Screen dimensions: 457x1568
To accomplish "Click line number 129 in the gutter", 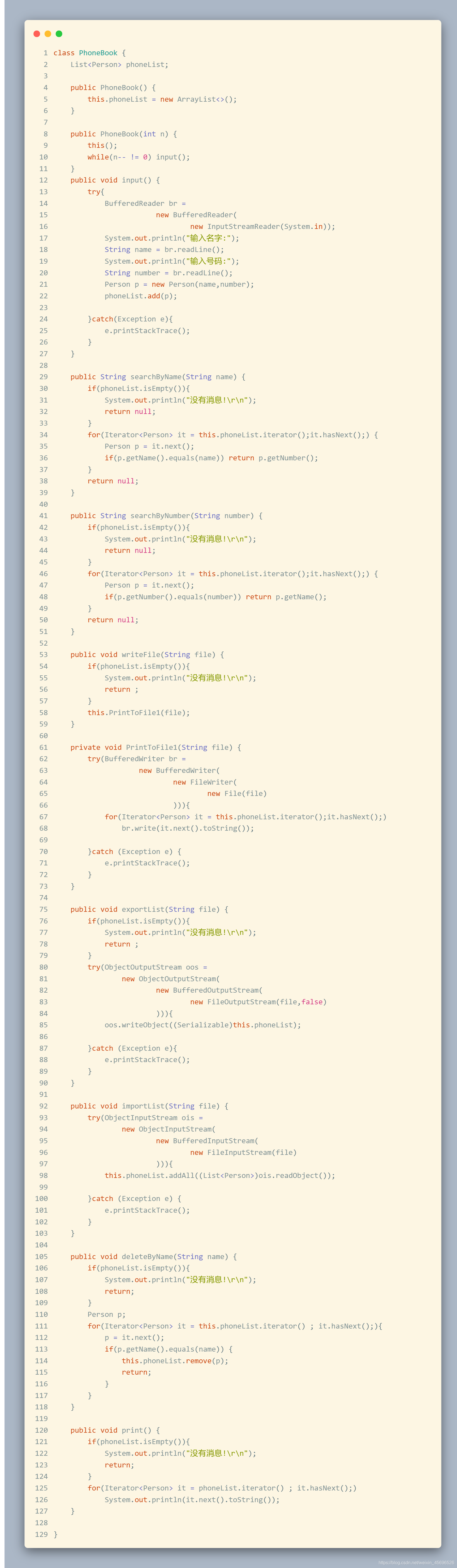I will coord(41,1534).
